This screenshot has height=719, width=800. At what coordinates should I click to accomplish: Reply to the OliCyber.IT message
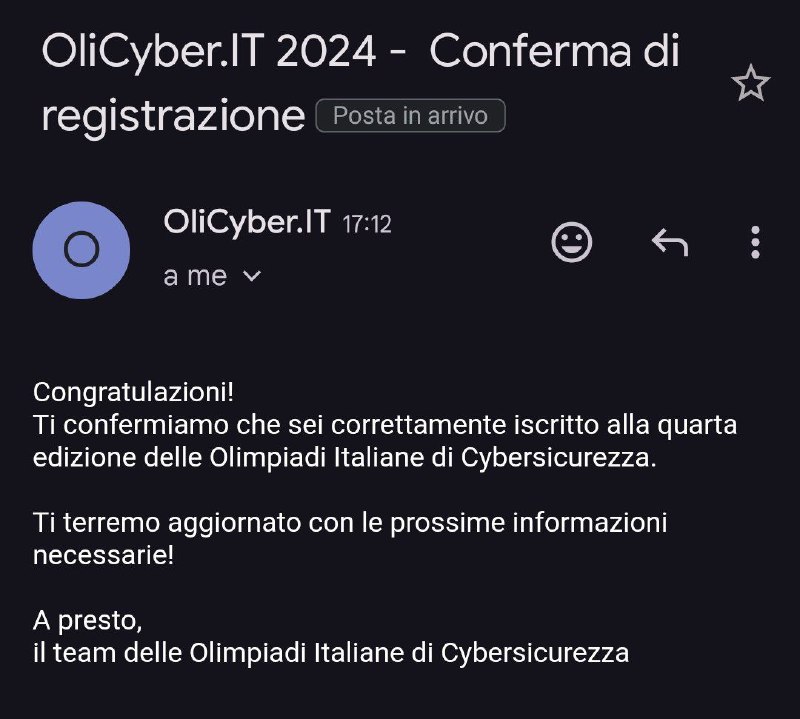point(669,242)
